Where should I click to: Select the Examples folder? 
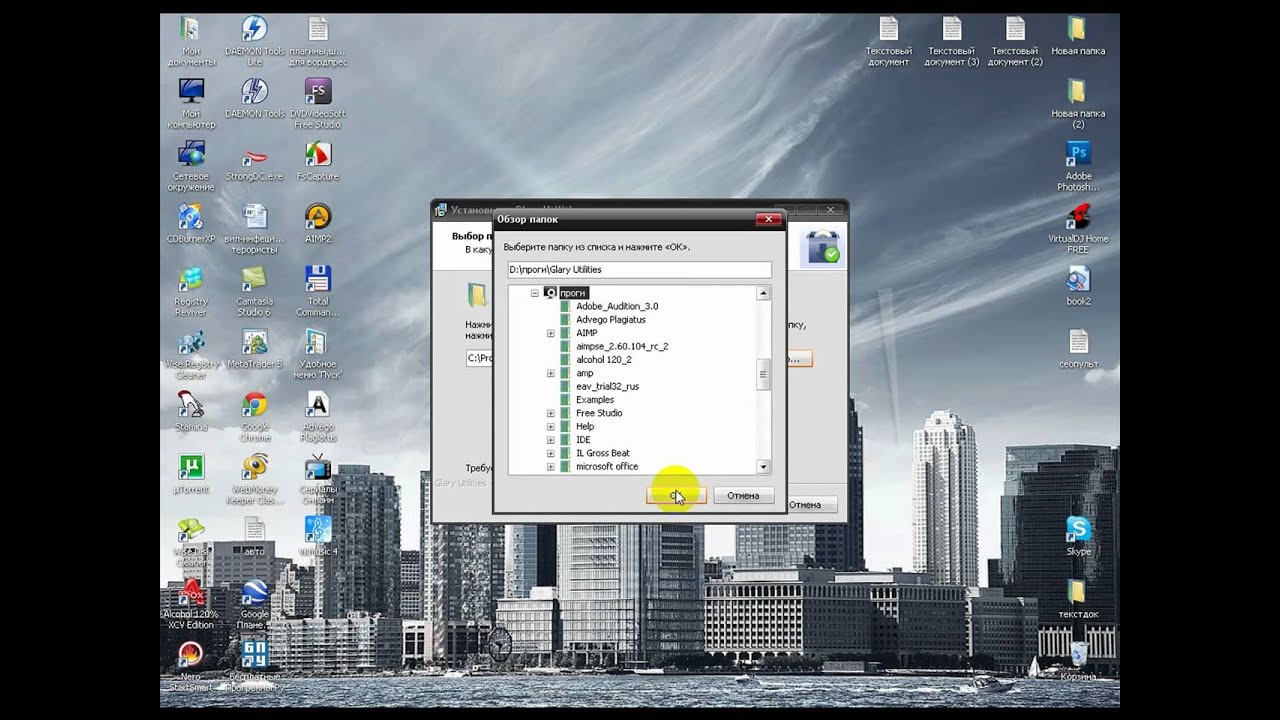tap(595, 400)
